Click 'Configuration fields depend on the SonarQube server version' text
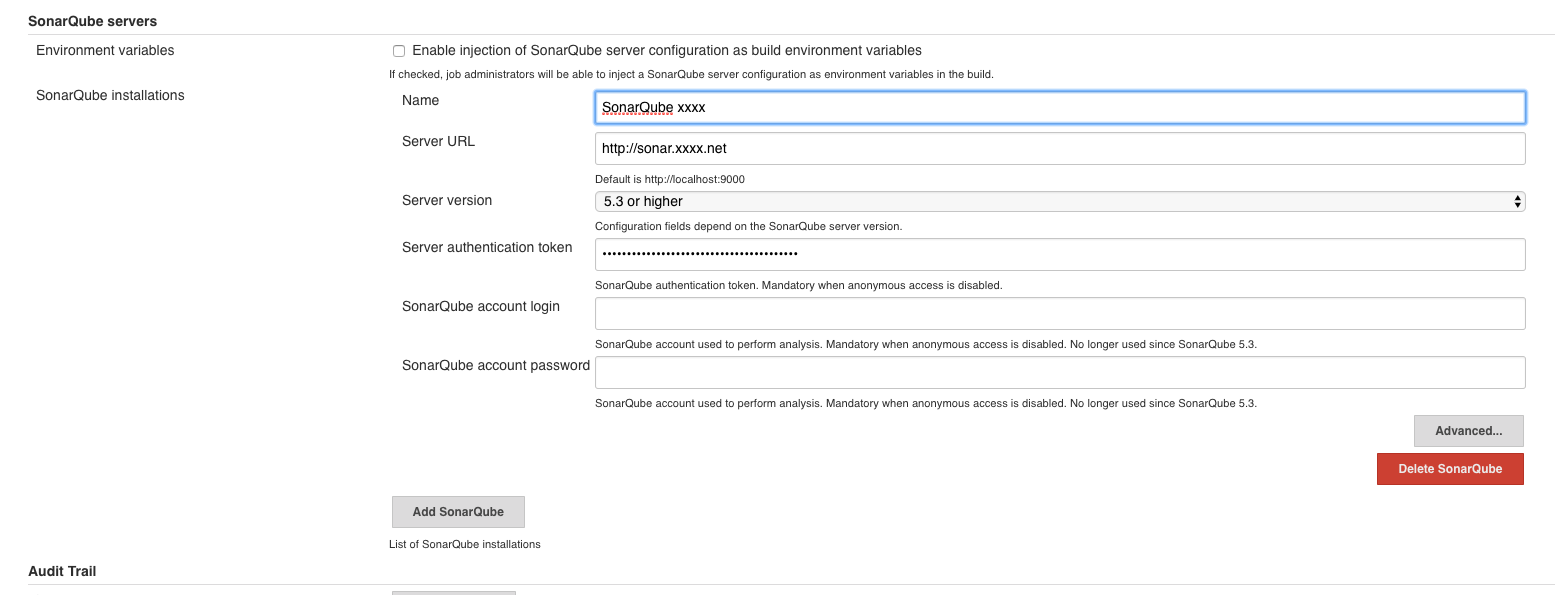1563x595 pixels. [x=749, y=226]
